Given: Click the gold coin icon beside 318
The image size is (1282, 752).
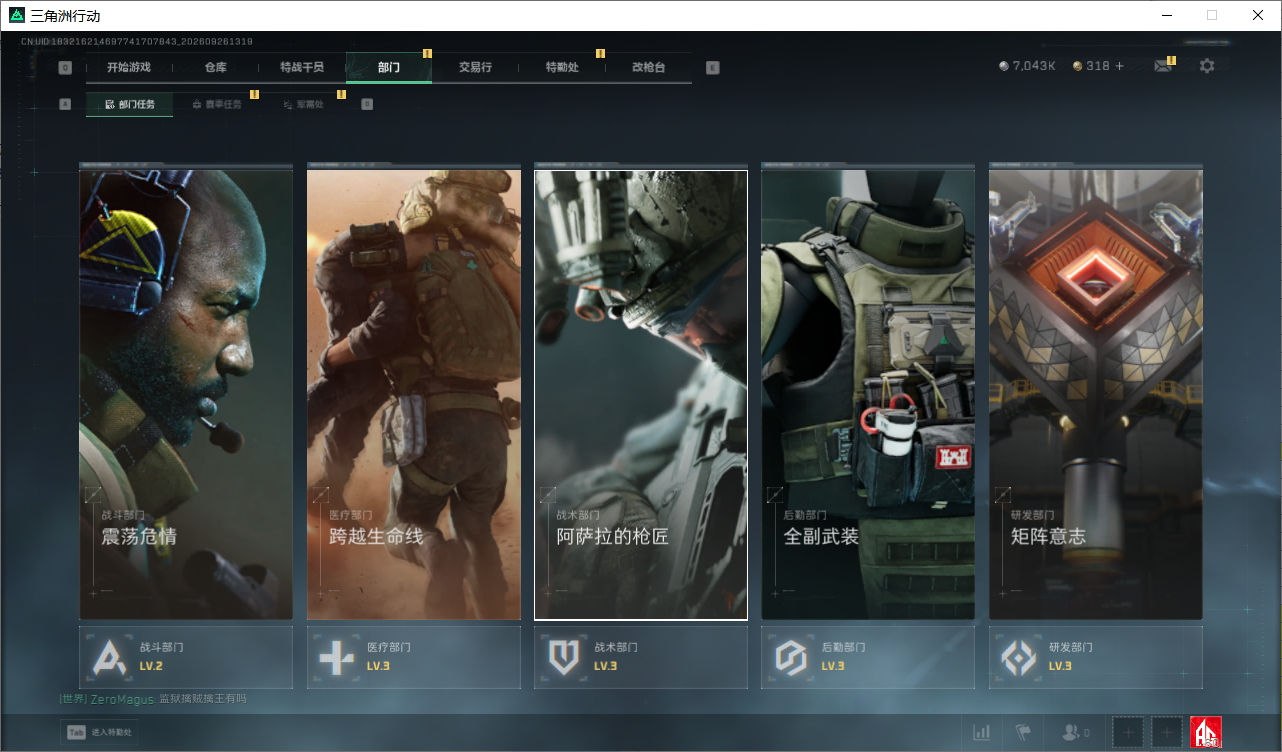Looking at the screenshot, I should [x=1077, y=66].
